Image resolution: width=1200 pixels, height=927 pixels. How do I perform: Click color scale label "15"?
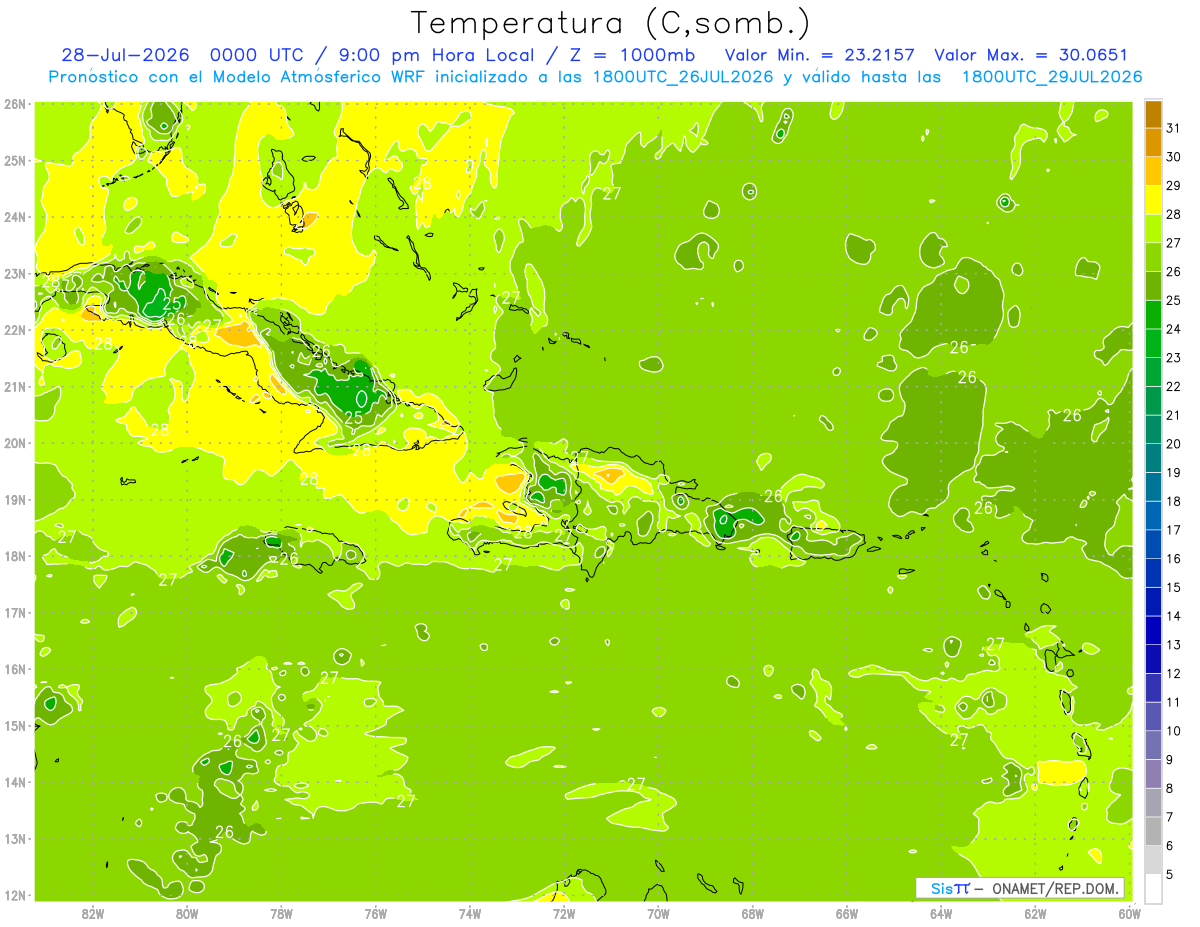pos(1174,587)
